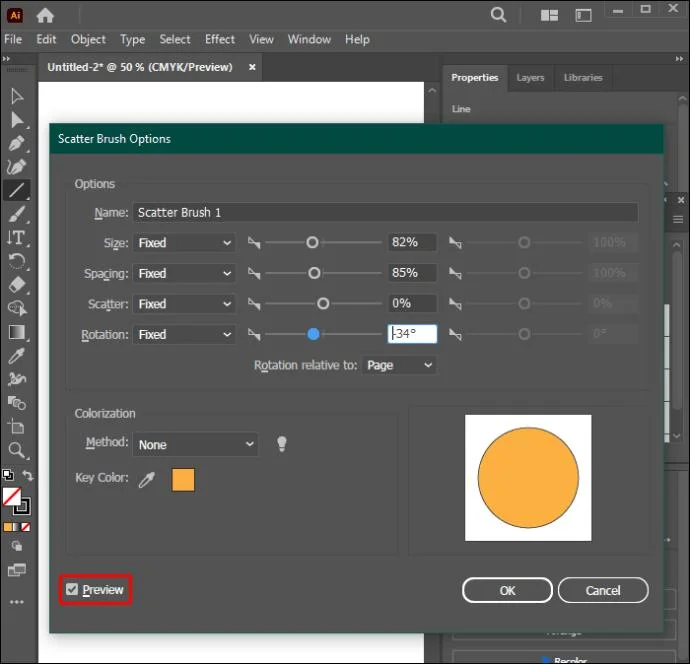Expand the collapsed right panel arrows
Screen dimensions: 690x664
(679, 59)
